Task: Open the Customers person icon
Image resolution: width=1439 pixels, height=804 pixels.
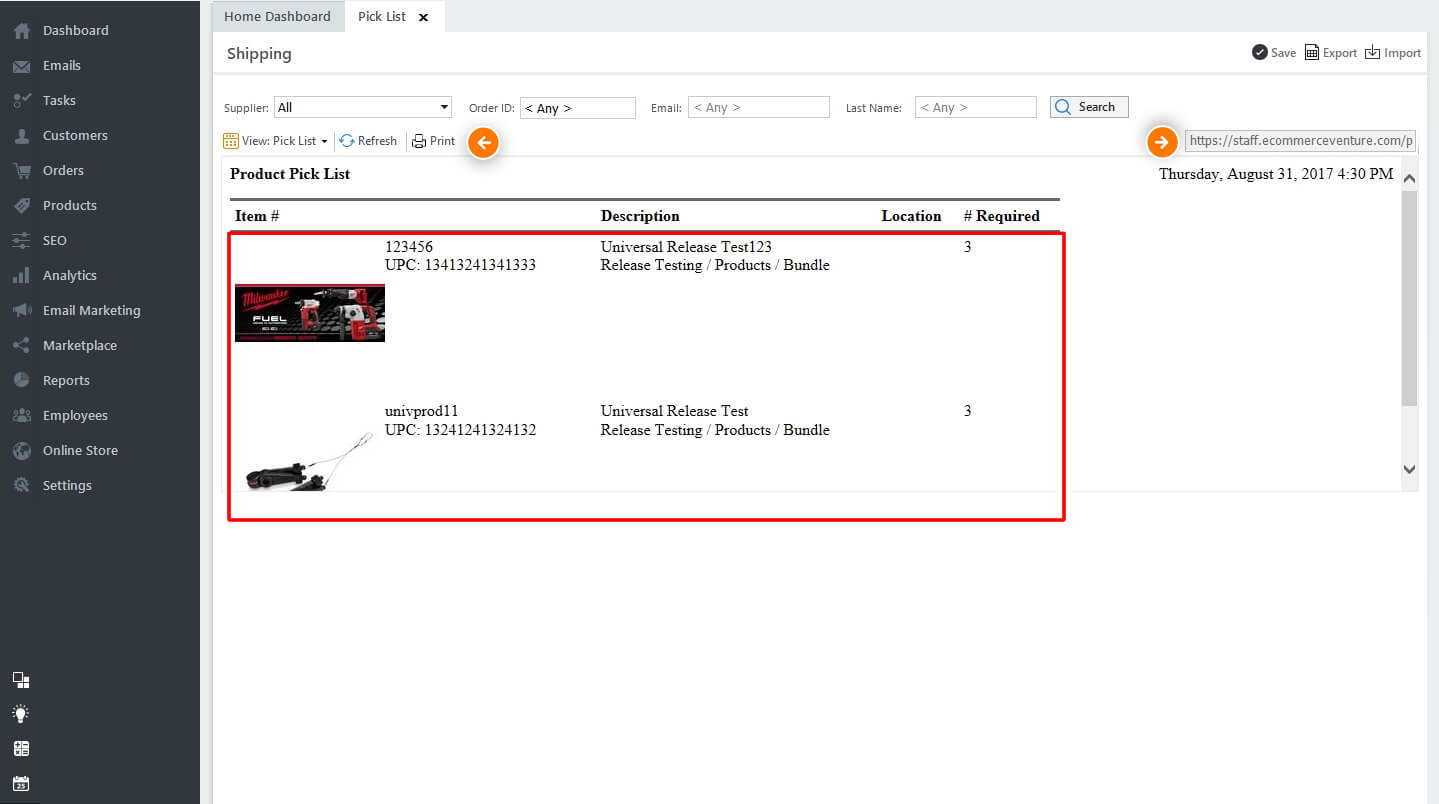Action: [21, 136]
